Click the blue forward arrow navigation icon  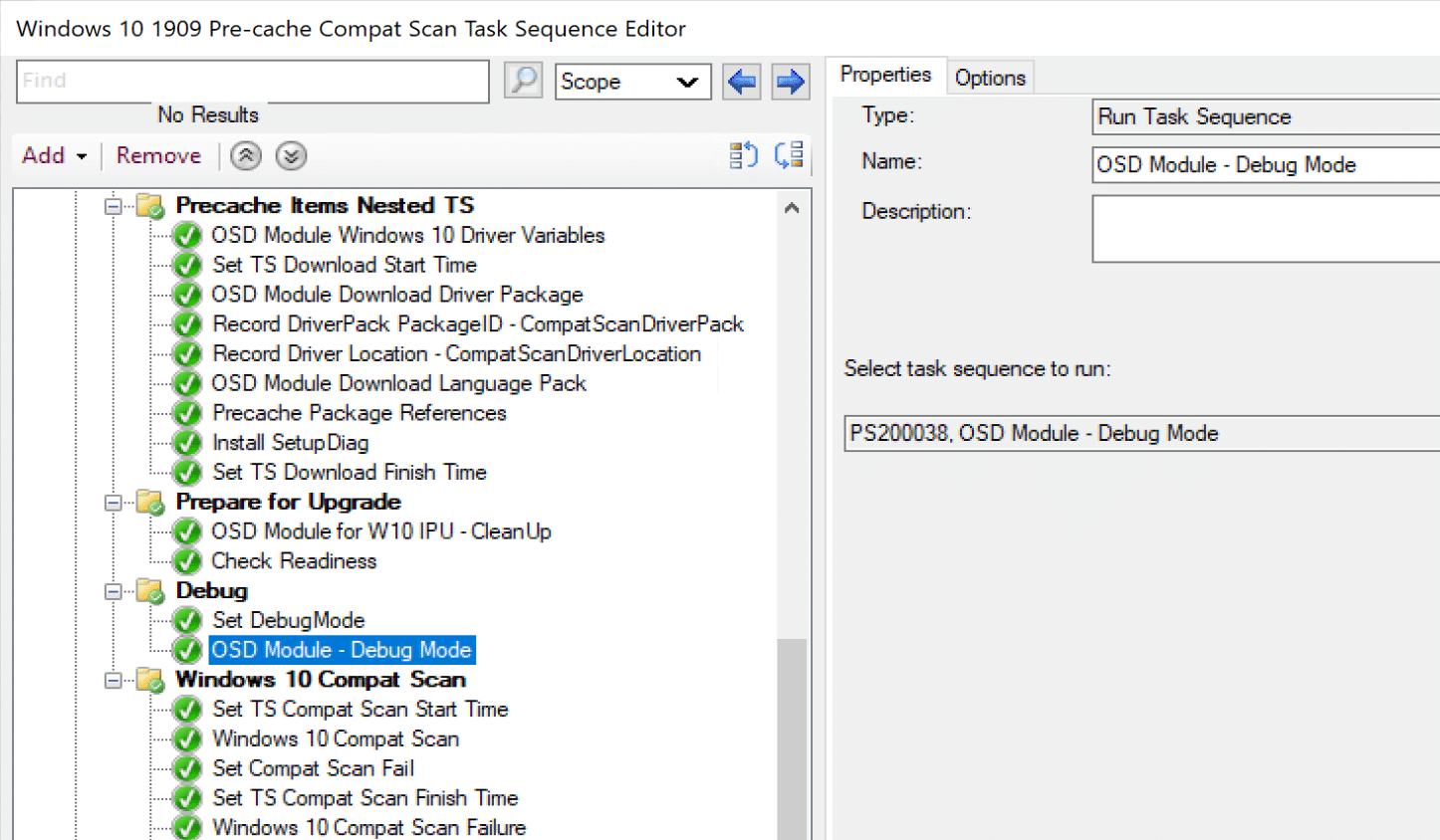(x=789, y=81)
